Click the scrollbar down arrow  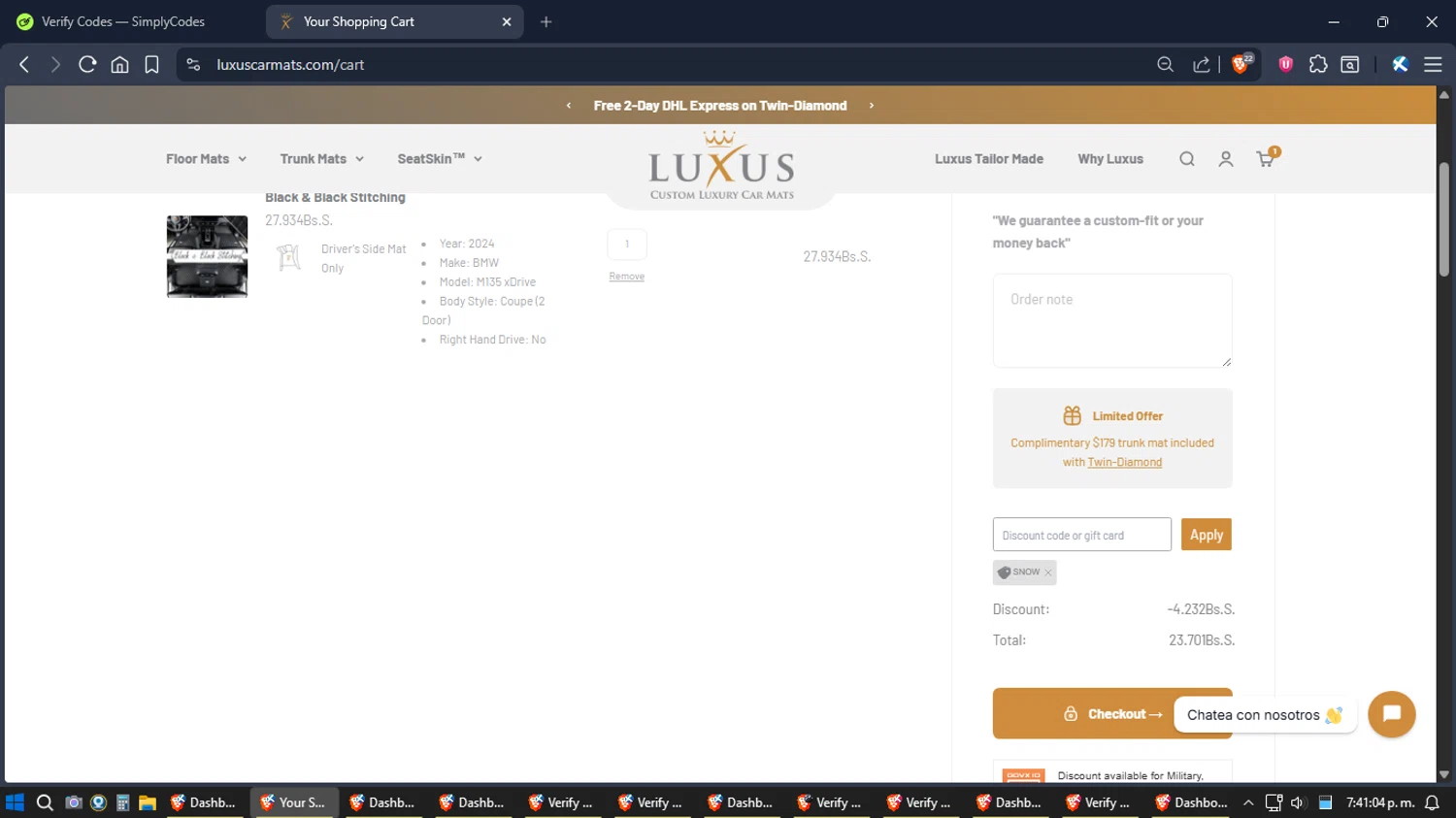tap(1443, 774)
